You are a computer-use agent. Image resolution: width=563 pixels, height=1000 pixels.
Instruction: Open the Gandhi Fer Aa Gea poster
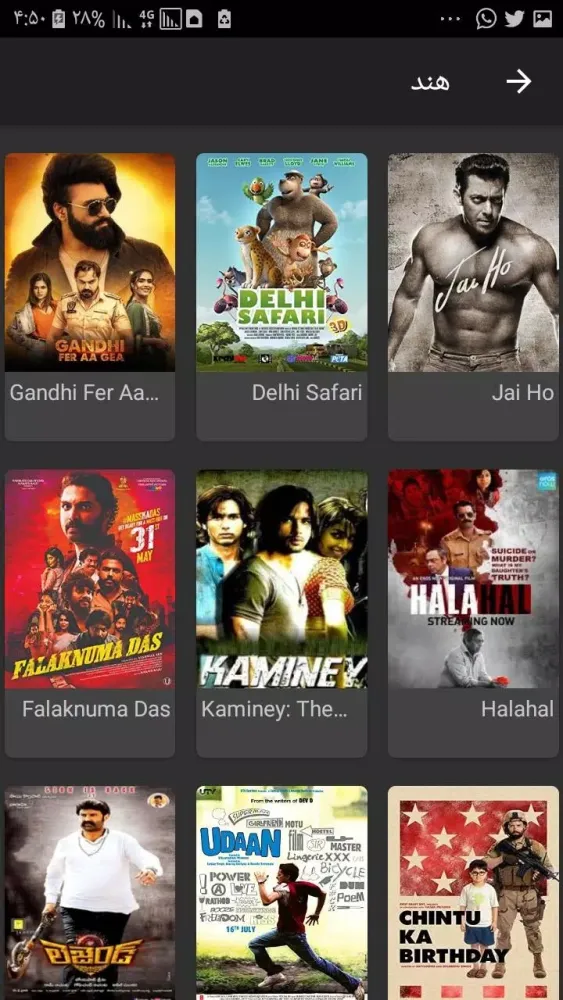coord(90,262)
